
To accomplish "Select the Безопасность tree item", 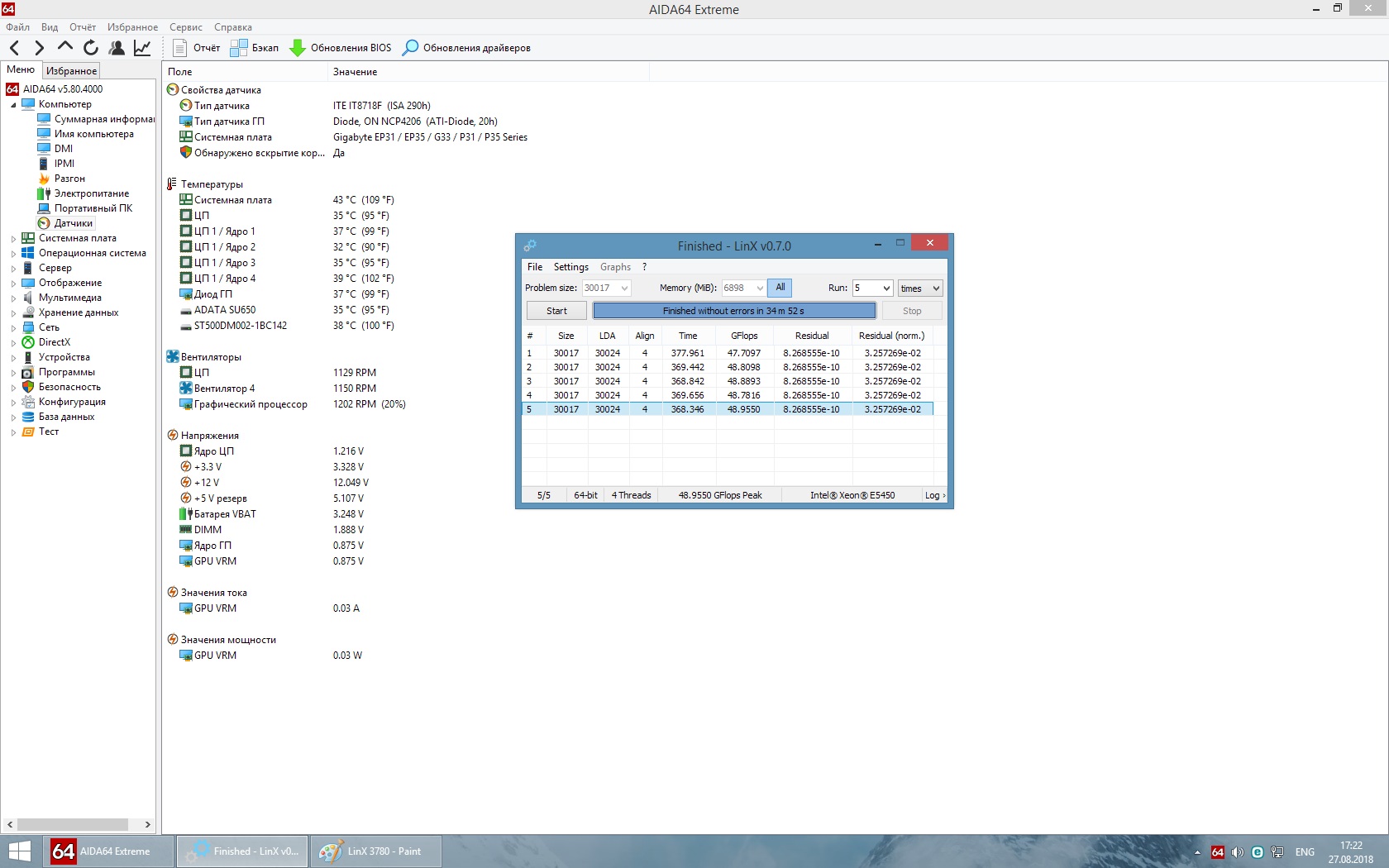I will click(61, 387).
